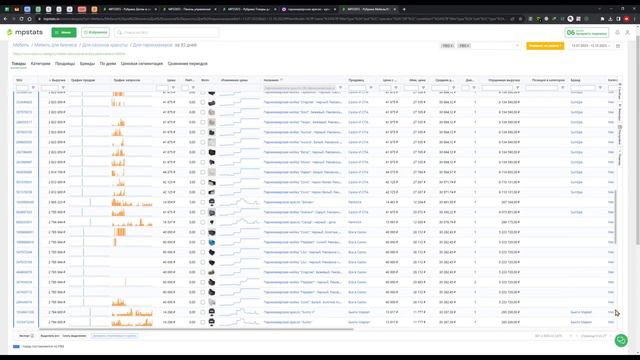Image resolution: width=640 pixels, height=360 pixels.
Task: Sort by the Выручка column header
Action: coord(57,80)
